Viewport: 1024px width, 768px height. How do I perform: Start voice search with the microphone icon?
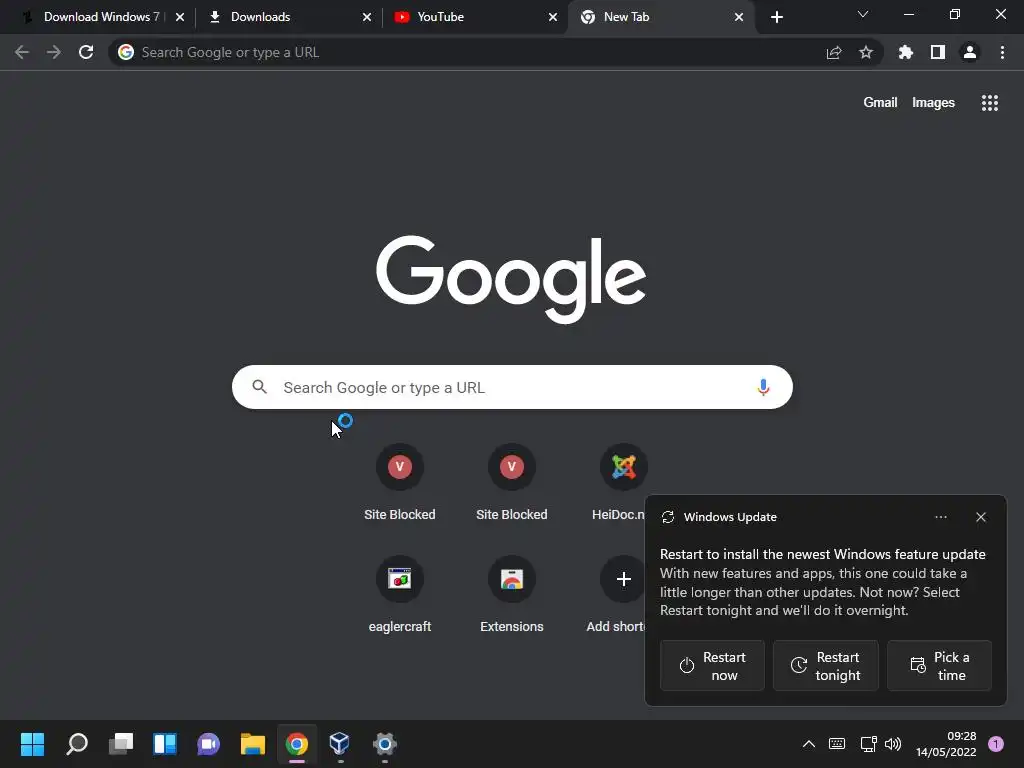click(x=763, y=387)
